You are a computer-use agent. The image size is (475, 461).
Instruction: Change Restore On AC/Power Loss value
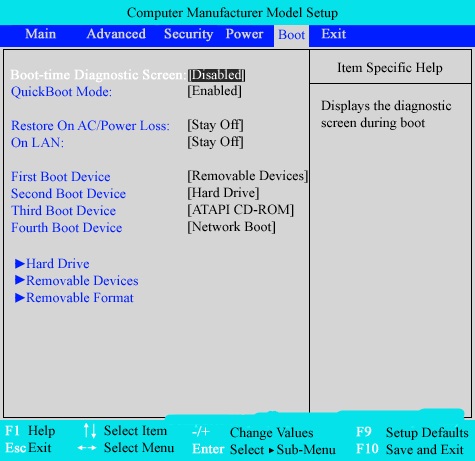(215, 125)
